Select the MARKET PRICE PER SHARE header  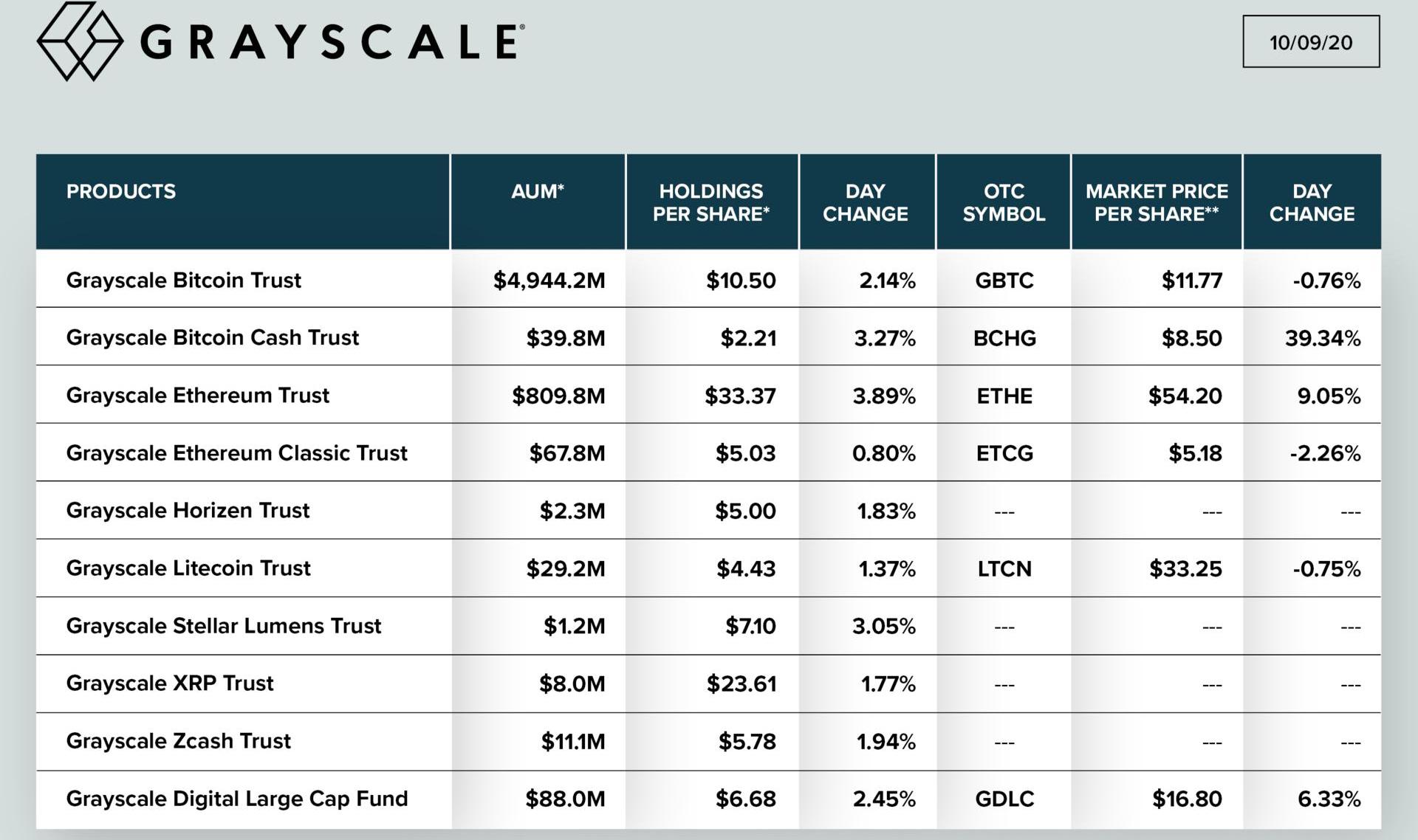click(x=1157, y=203)
